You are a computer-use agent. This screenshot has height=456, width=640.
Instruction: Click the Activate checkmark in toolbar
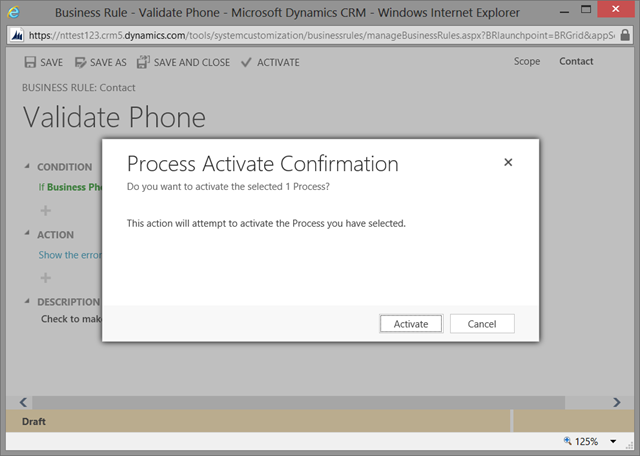click(x=246, y=62)
